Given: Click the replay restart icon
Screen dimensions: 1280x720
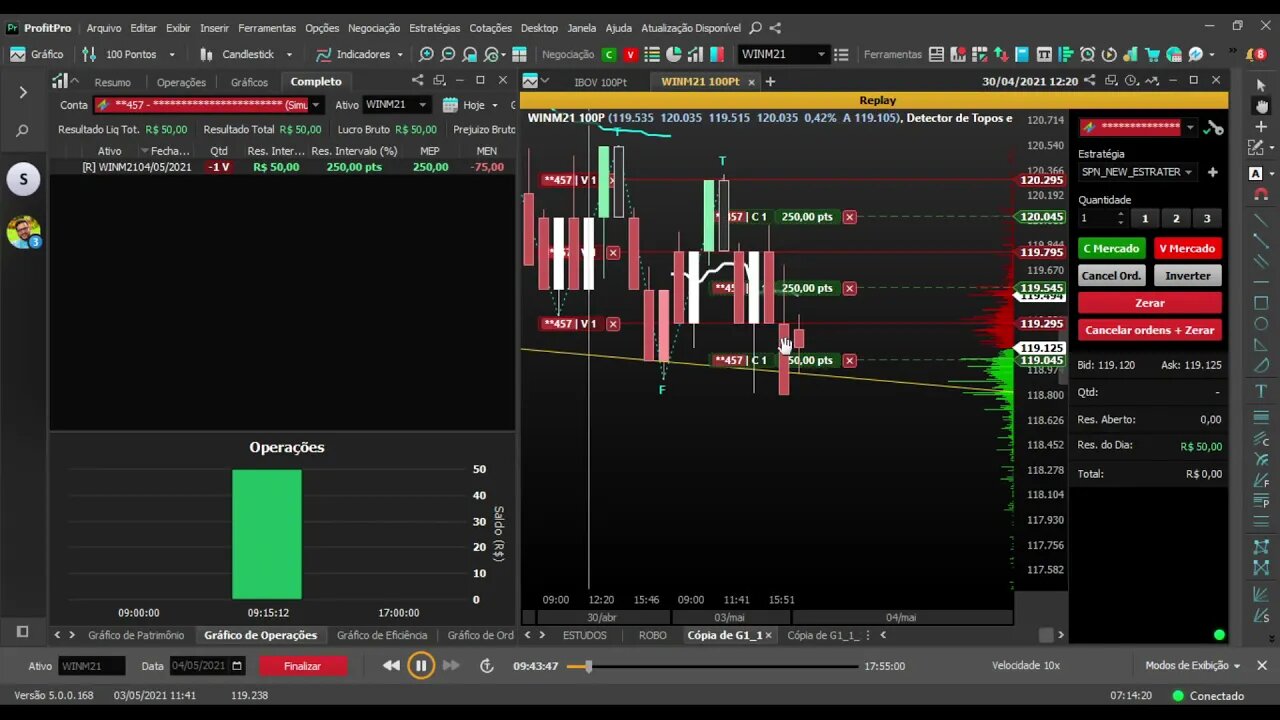Looking at the screenshot, I should point(487,665).
